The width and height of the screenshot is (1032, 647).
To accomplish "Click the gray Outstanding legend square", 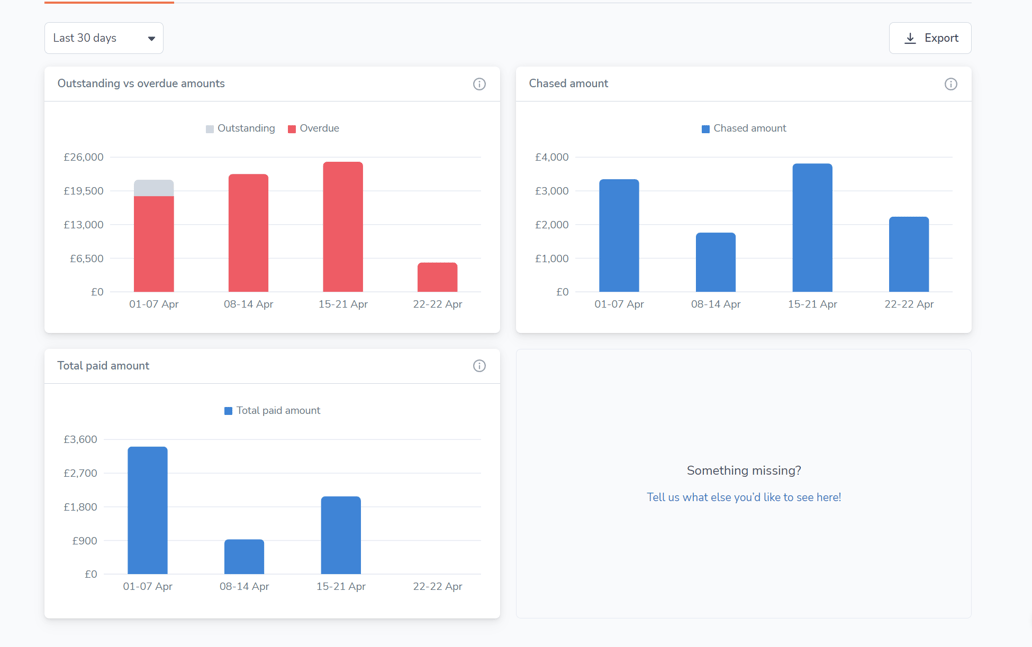I will click(x=208, y=128).
